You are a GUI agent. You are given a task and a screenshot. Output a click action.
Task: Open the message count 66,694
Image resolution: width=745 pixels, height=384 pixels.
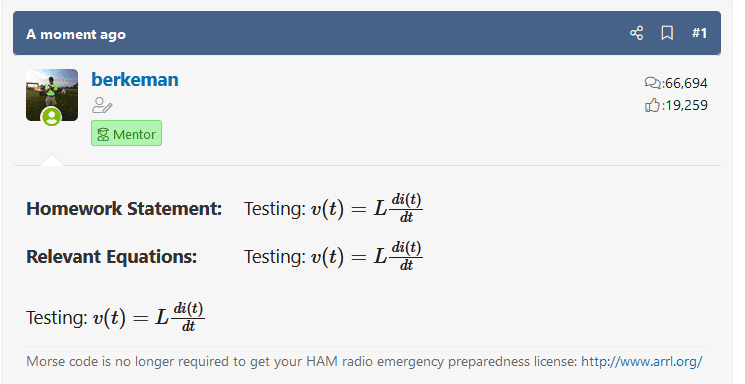686,83
